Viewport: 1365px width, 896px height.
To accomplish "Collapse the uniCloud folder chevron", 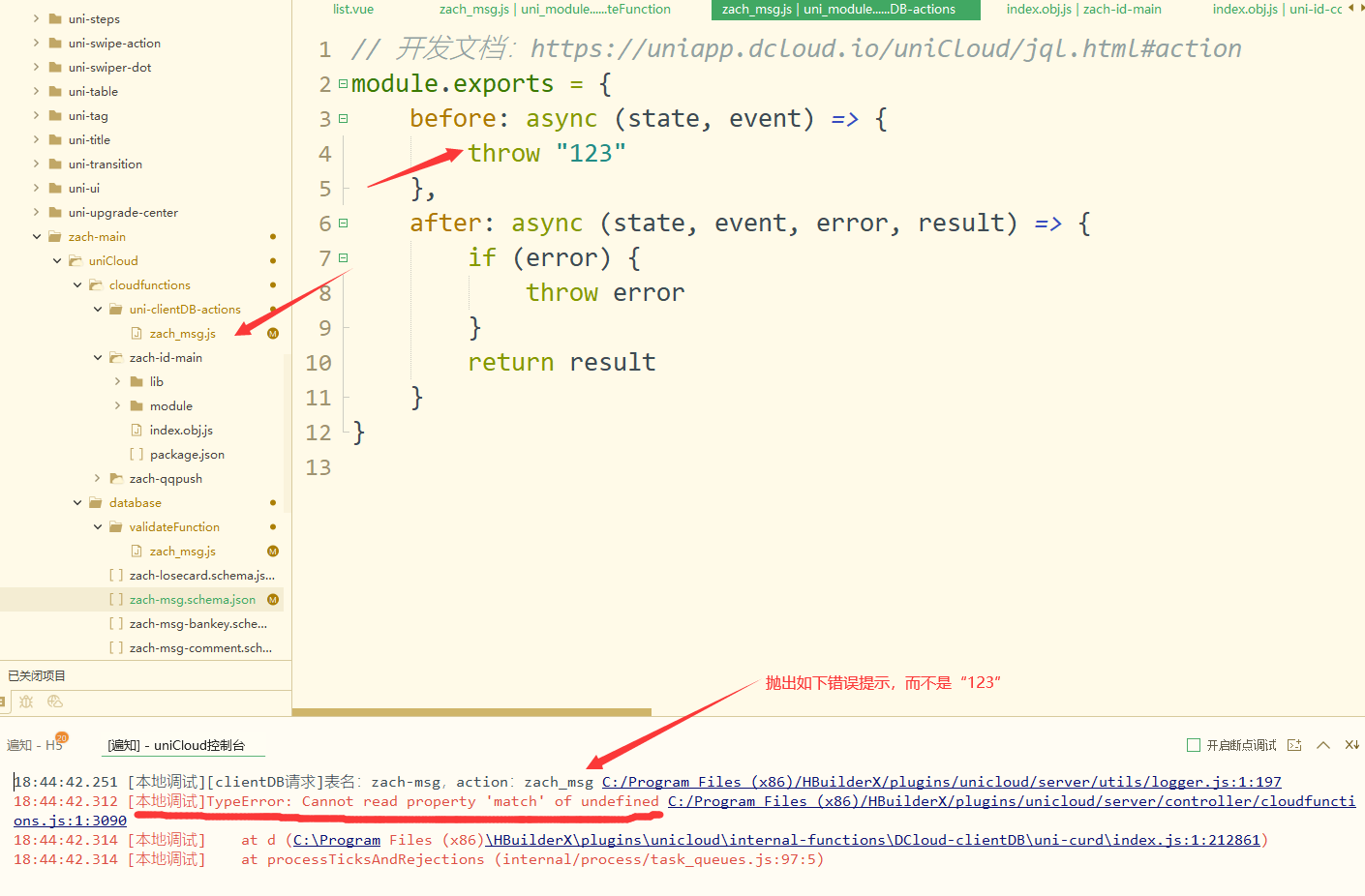I will point(57,261).
